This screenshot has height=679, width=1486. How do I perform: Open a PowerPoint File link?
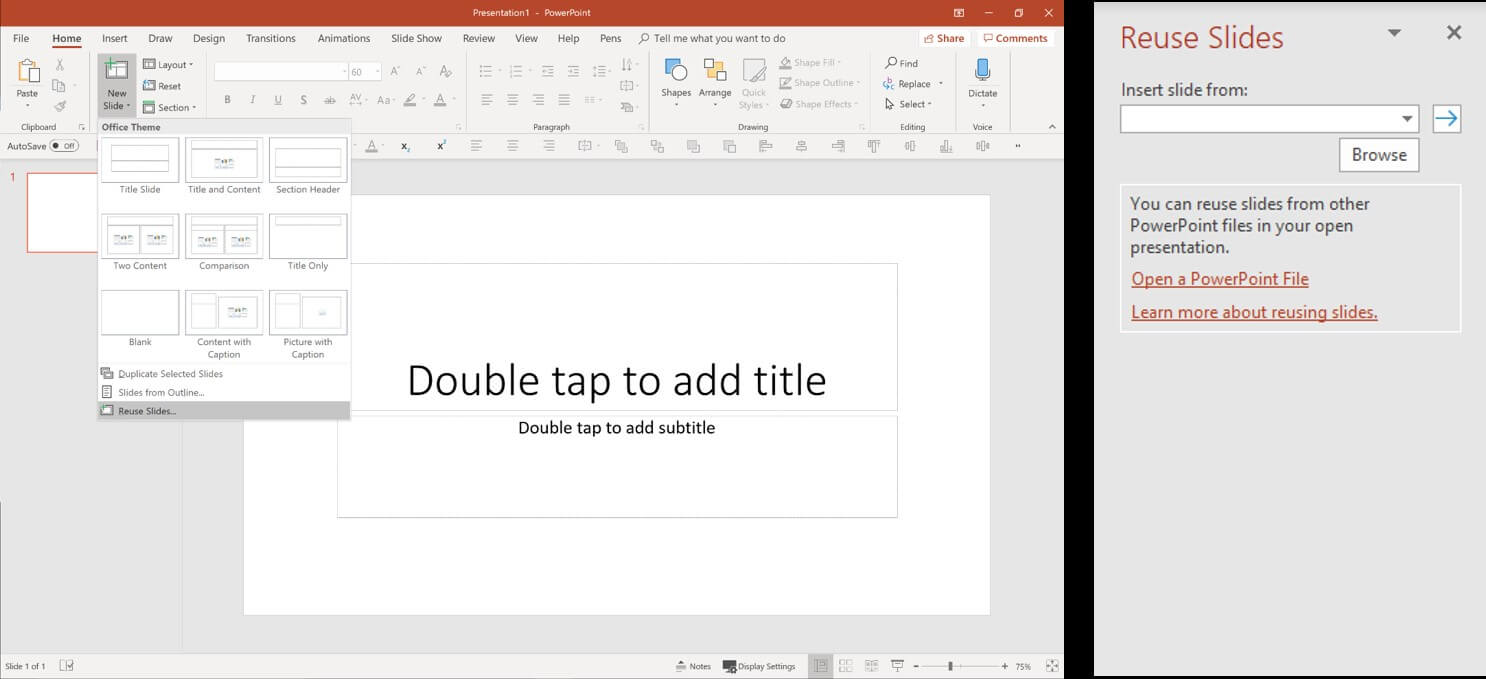point(1220,279)
